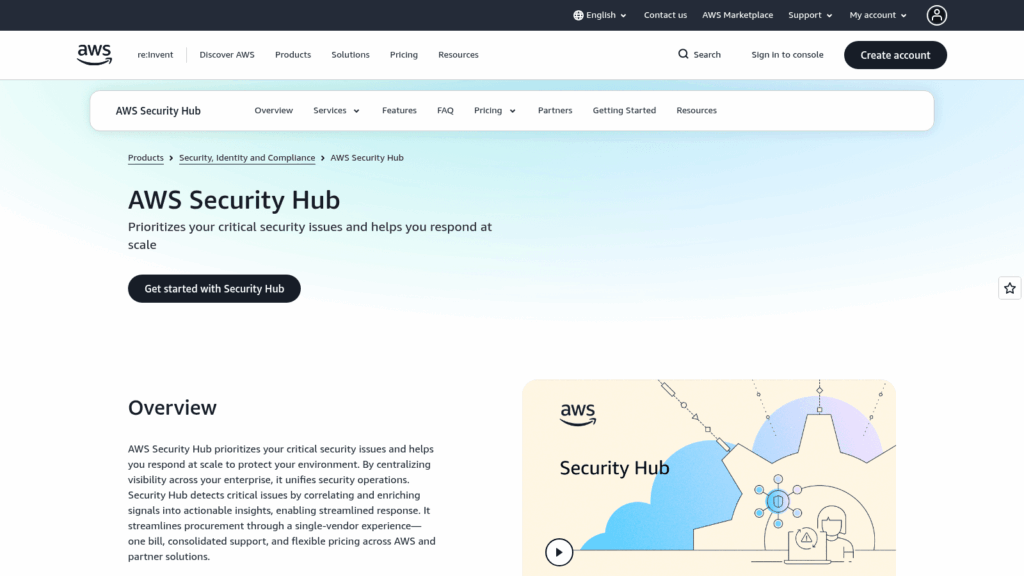The image size is (1024, 576).
Task: Click the globe language icon
Action: (578, 15)
